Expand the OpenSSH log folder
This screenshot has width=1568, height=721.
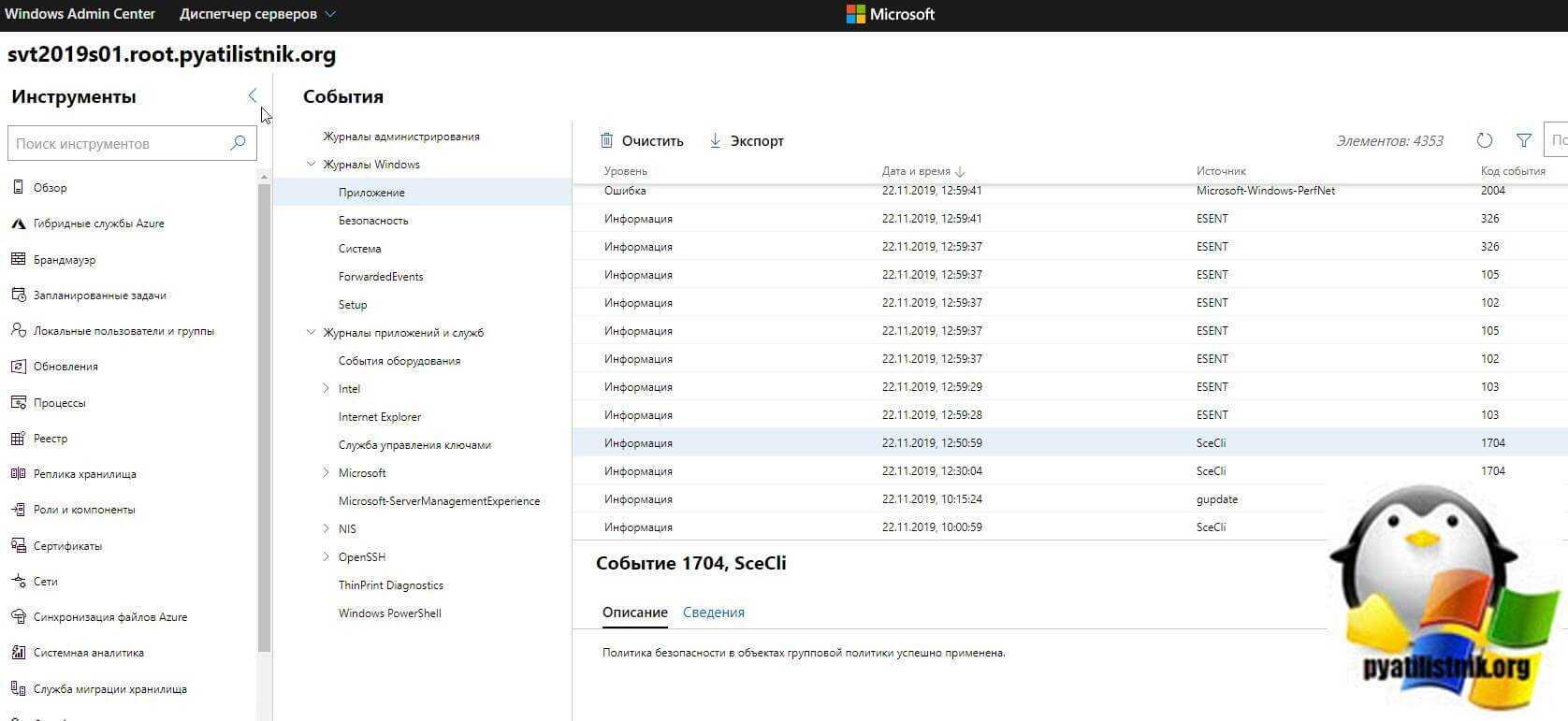point(326,557)
